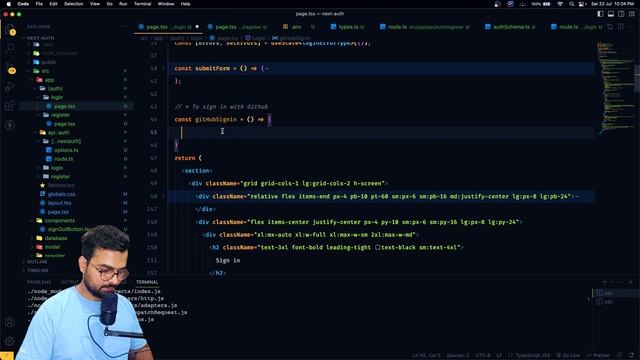This screenshot has height=360, width=640.
Task: Open the Explorer view in activity bar
Action: [x=10, y=30]
